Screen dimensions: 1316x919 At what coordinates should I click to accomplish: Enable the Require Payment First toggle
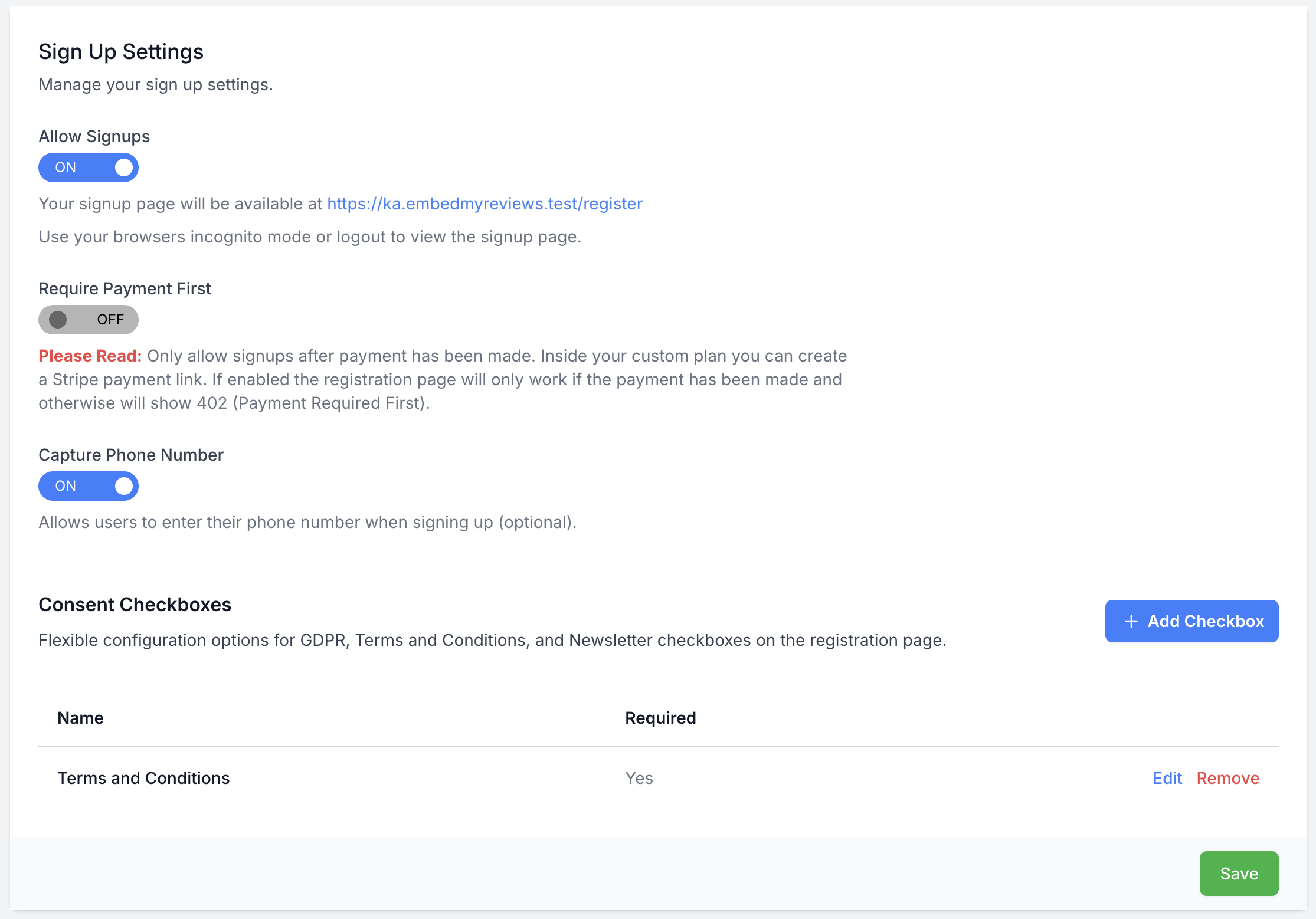[x=88, y=320]
